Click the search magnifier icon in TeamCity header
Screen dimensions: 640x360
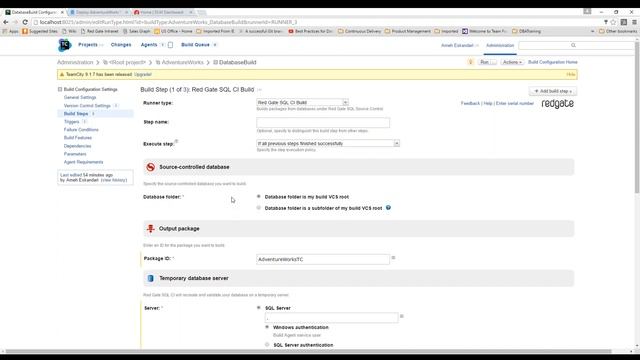(x=573, y=45)
